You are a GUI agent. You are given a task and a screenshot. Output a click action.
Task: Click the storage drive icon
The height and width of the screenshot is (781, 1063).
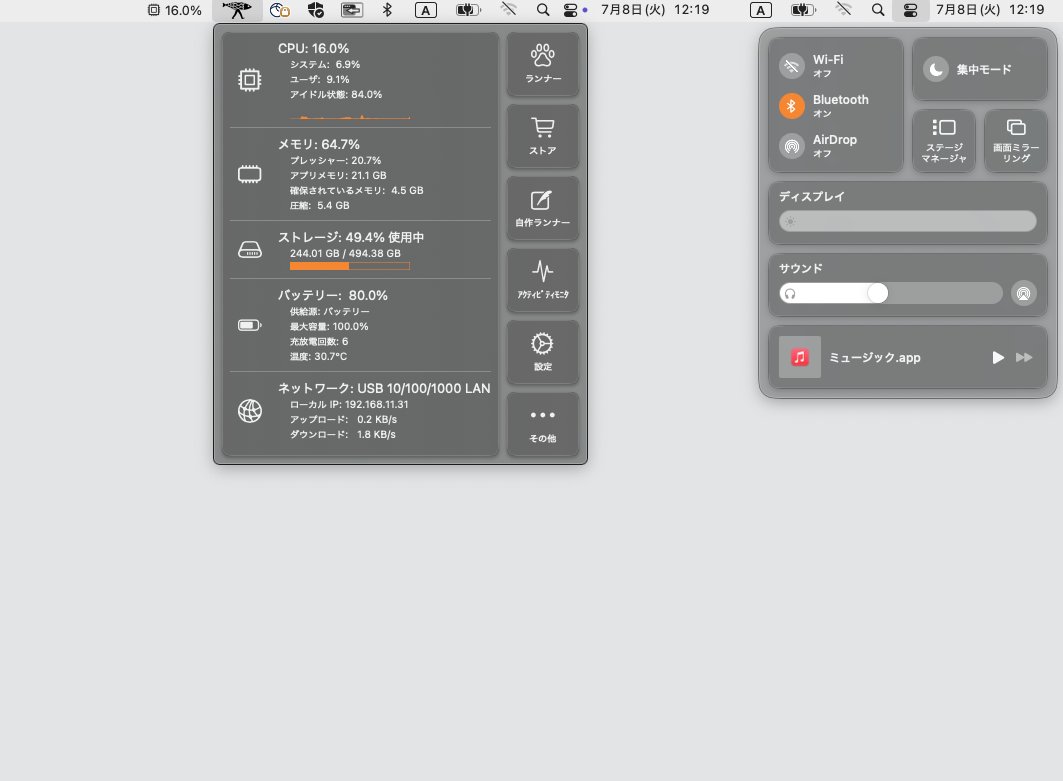point(249,249)
